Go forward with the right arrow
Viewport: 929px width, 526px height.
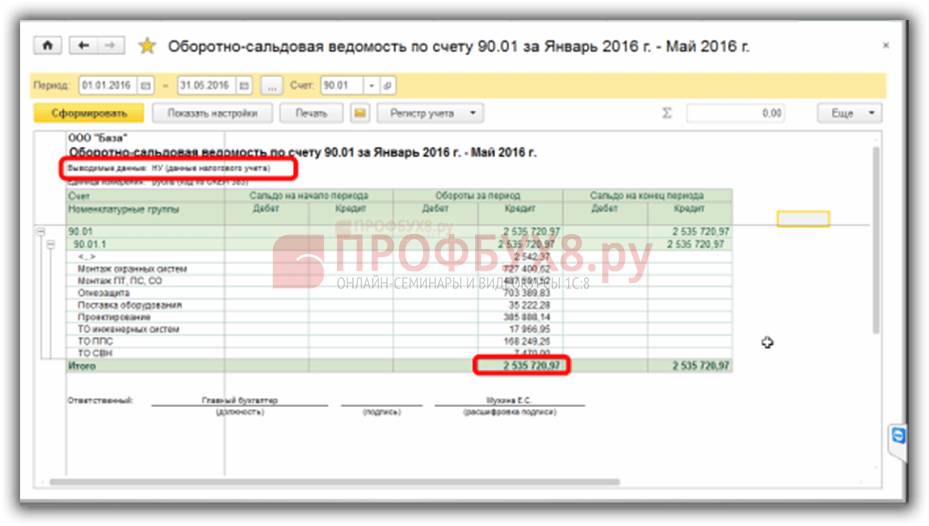pyautogui.click(x=110, y=46)
